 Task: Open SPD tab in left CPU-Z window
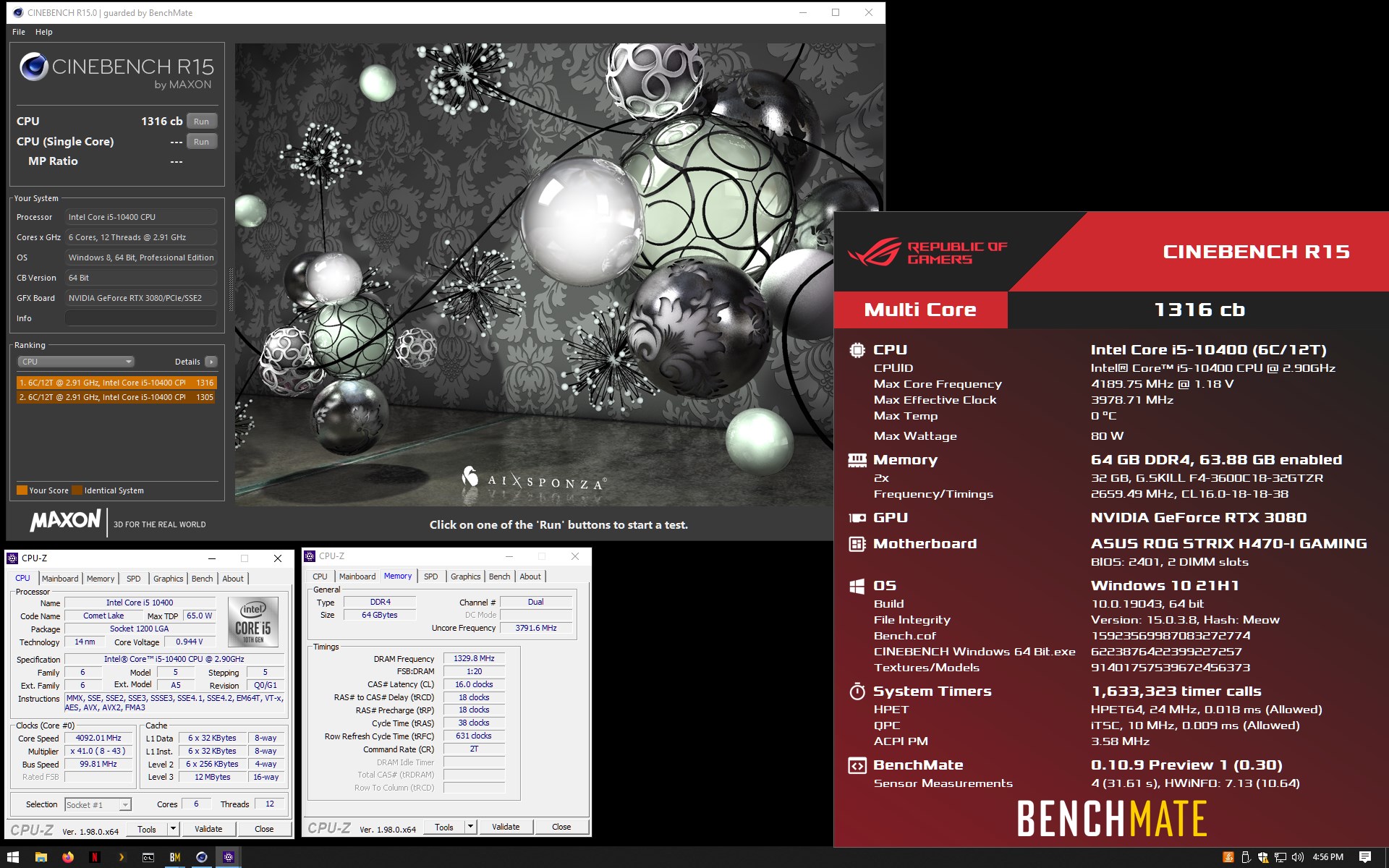(x=134, y=579)
